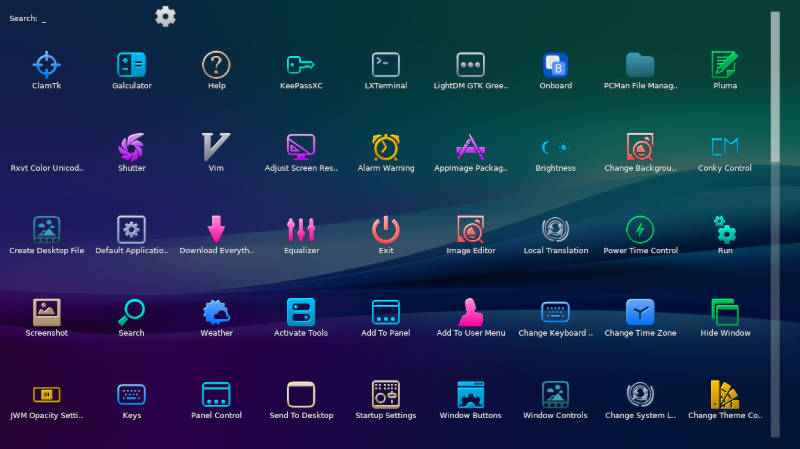Screen dimensions: 800x449
Task: Launch the Onboard keyboard
Action: pyautogui.click(x=555, y=65)
